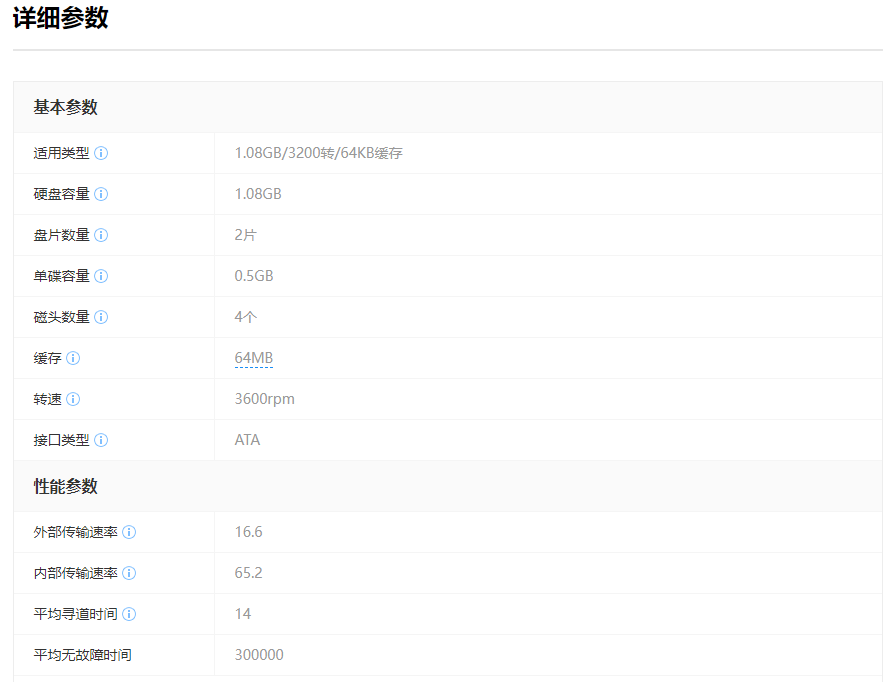Open the 盘片数量 info tooltip icon

point(101,235)
